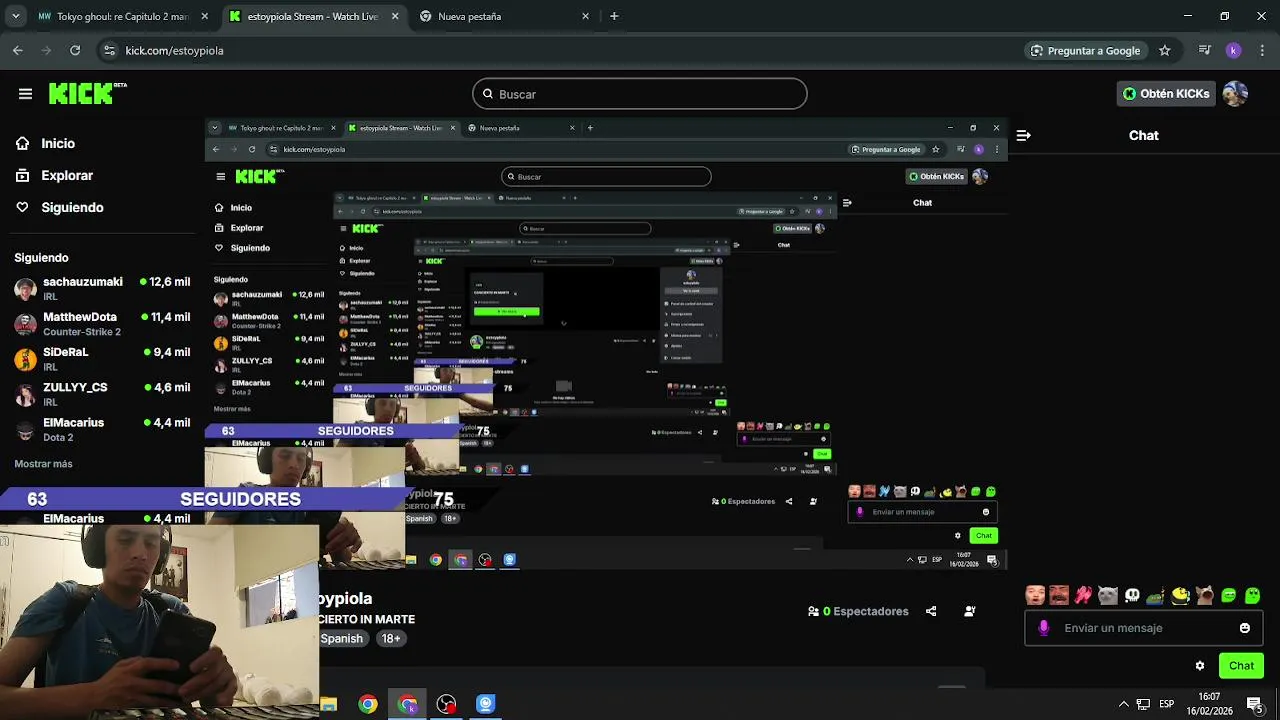Insert the Pepe frog emote
This screenshot has height=720, width=1280.
1156,596
